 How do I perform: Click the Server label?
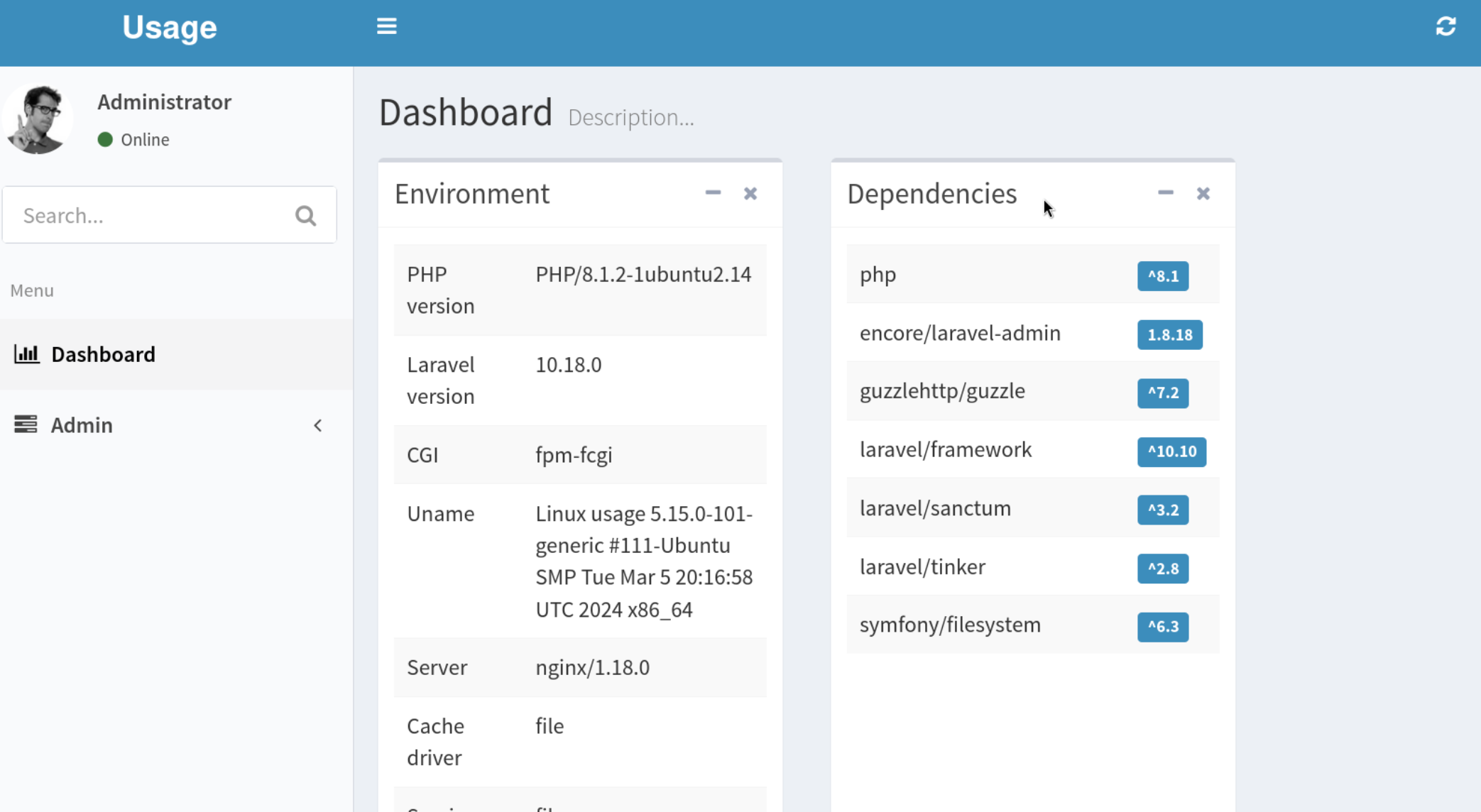(x=437, y=667)
